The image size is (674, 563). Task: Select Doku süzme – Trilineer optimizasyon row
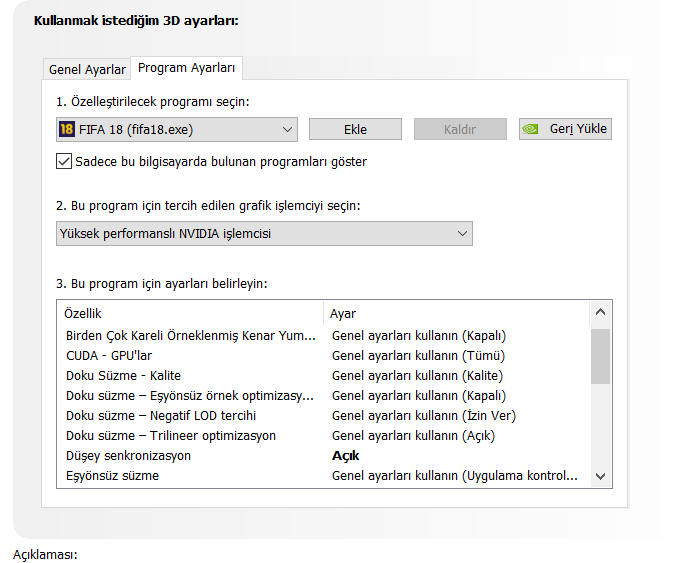tap(171, 435)
